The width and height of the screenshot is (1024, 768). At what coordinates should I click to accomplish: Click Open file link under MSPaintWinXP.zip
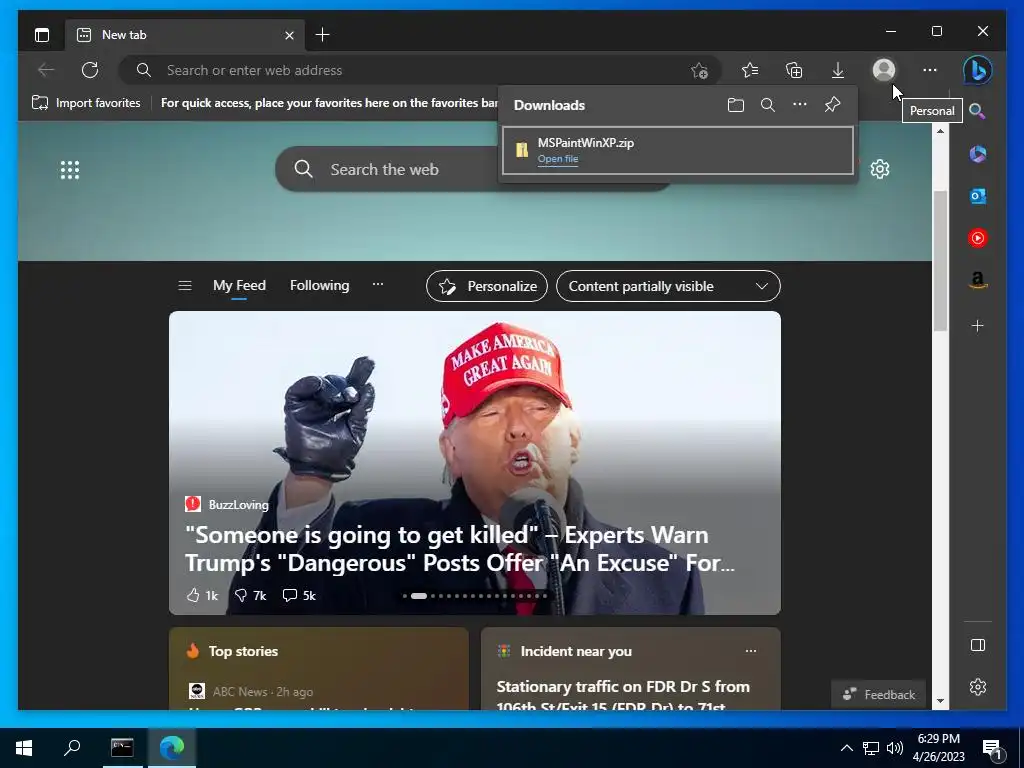558,159
